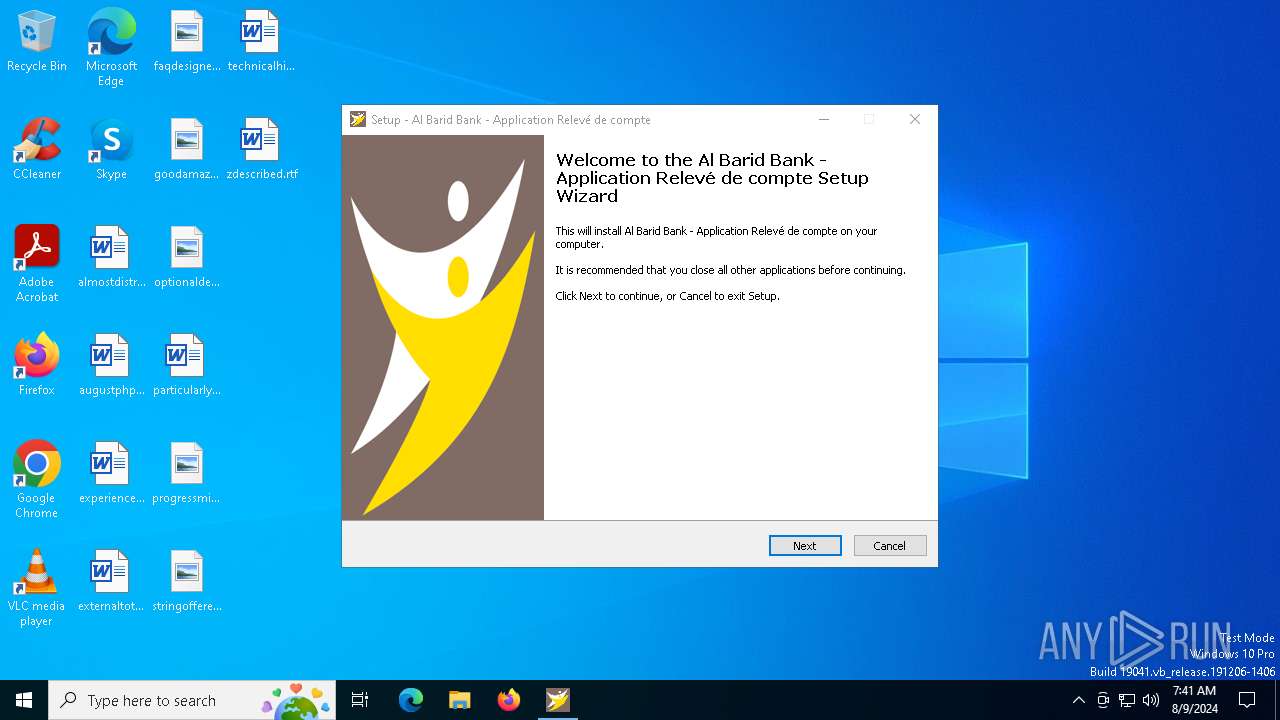Select the zdescribed.rtf document

click(262, 149)
